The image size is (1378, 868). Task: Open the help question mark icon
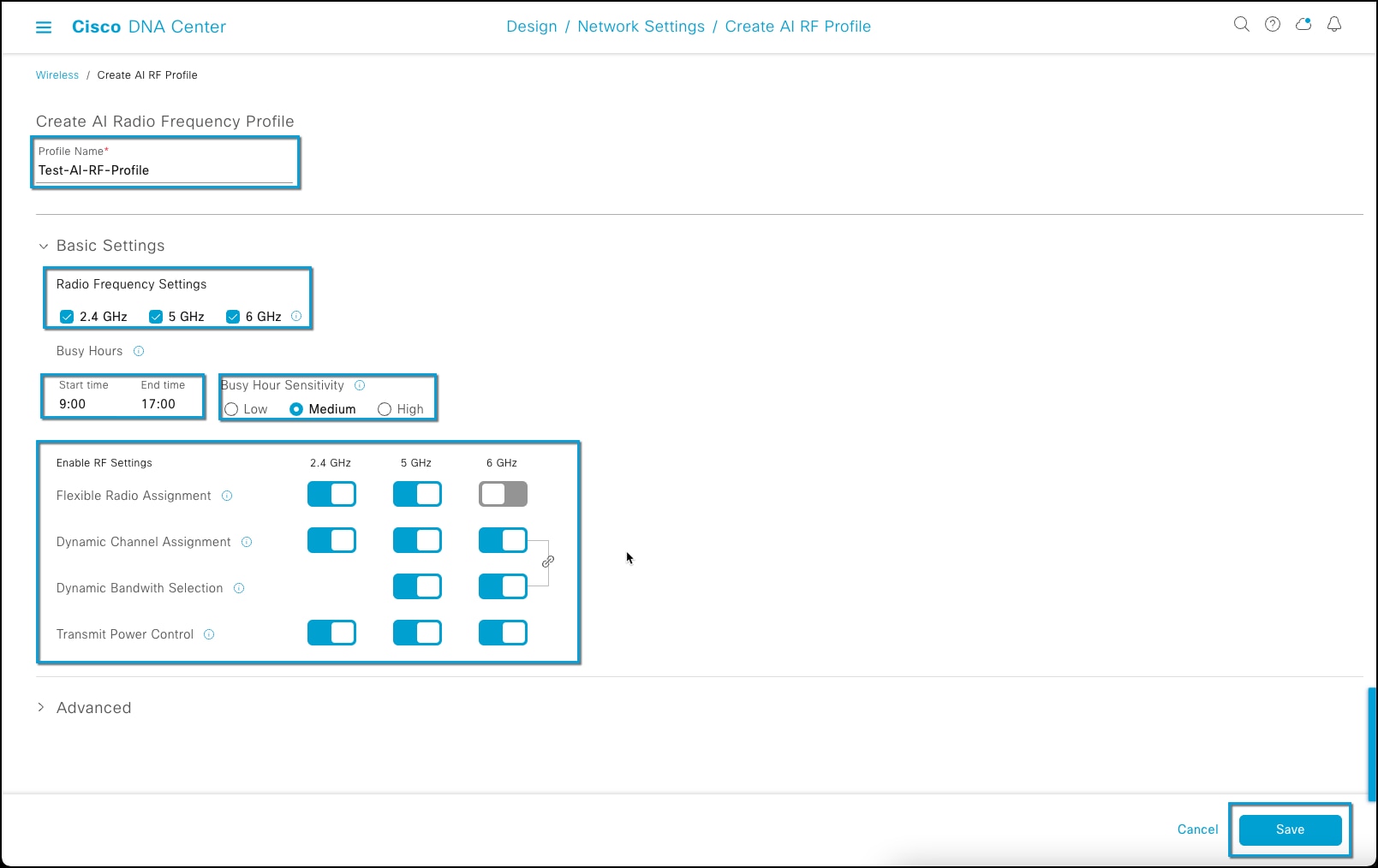pyautogui.click(x=1272, y=25)
